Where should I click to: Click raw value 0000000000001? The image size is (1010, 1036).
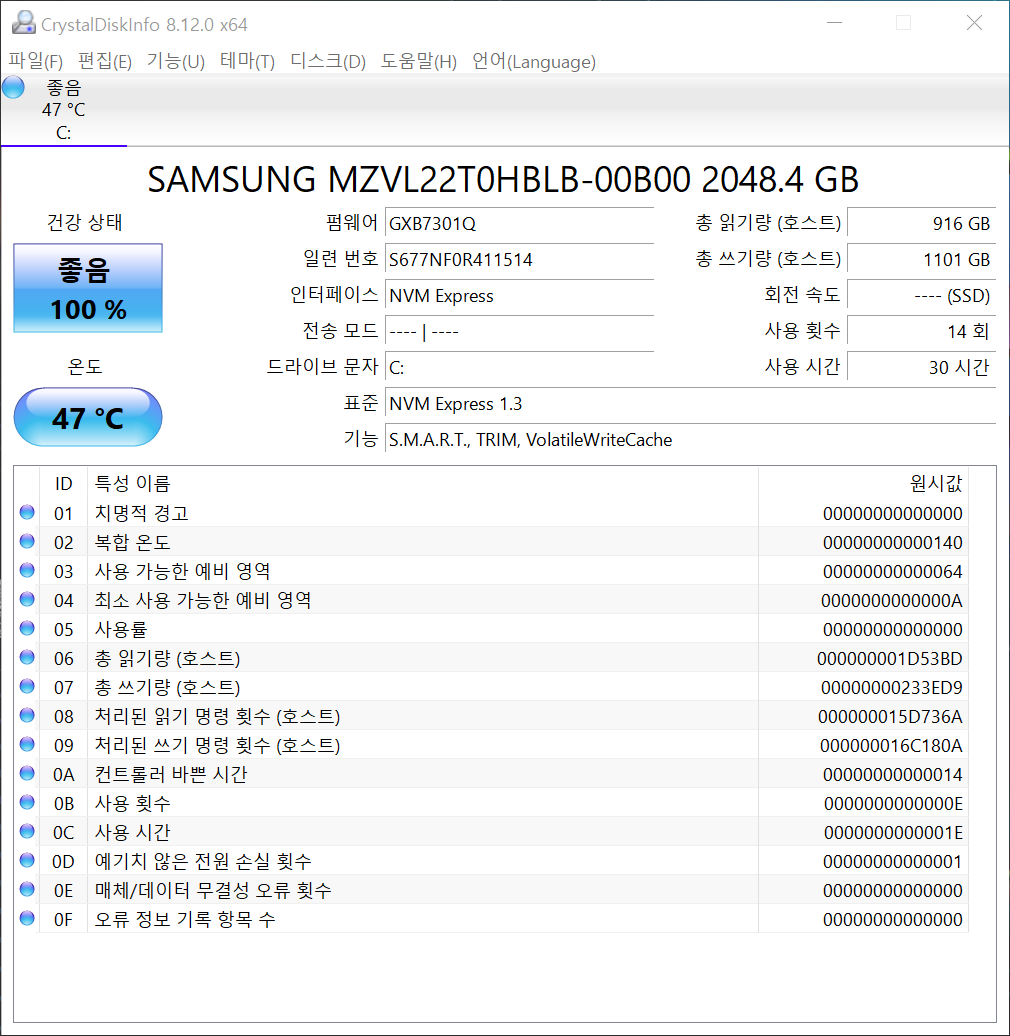(892, 862)
